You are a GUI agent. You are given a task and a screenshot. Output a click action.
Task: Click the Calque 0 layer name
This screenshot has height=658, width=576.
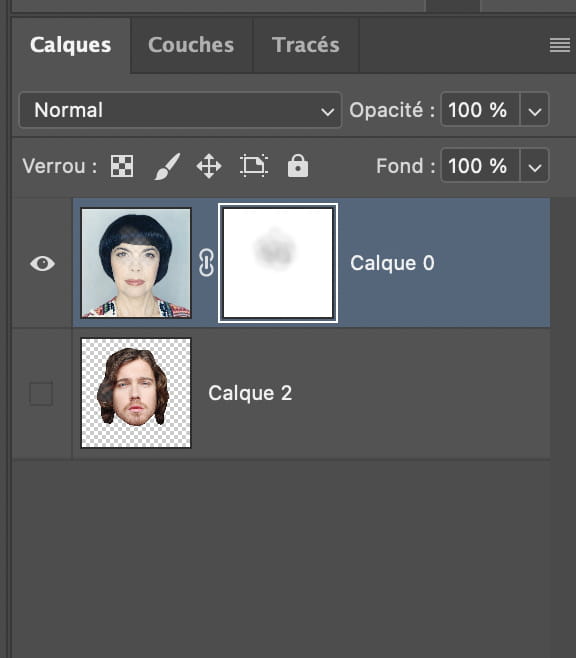point(392,263)
